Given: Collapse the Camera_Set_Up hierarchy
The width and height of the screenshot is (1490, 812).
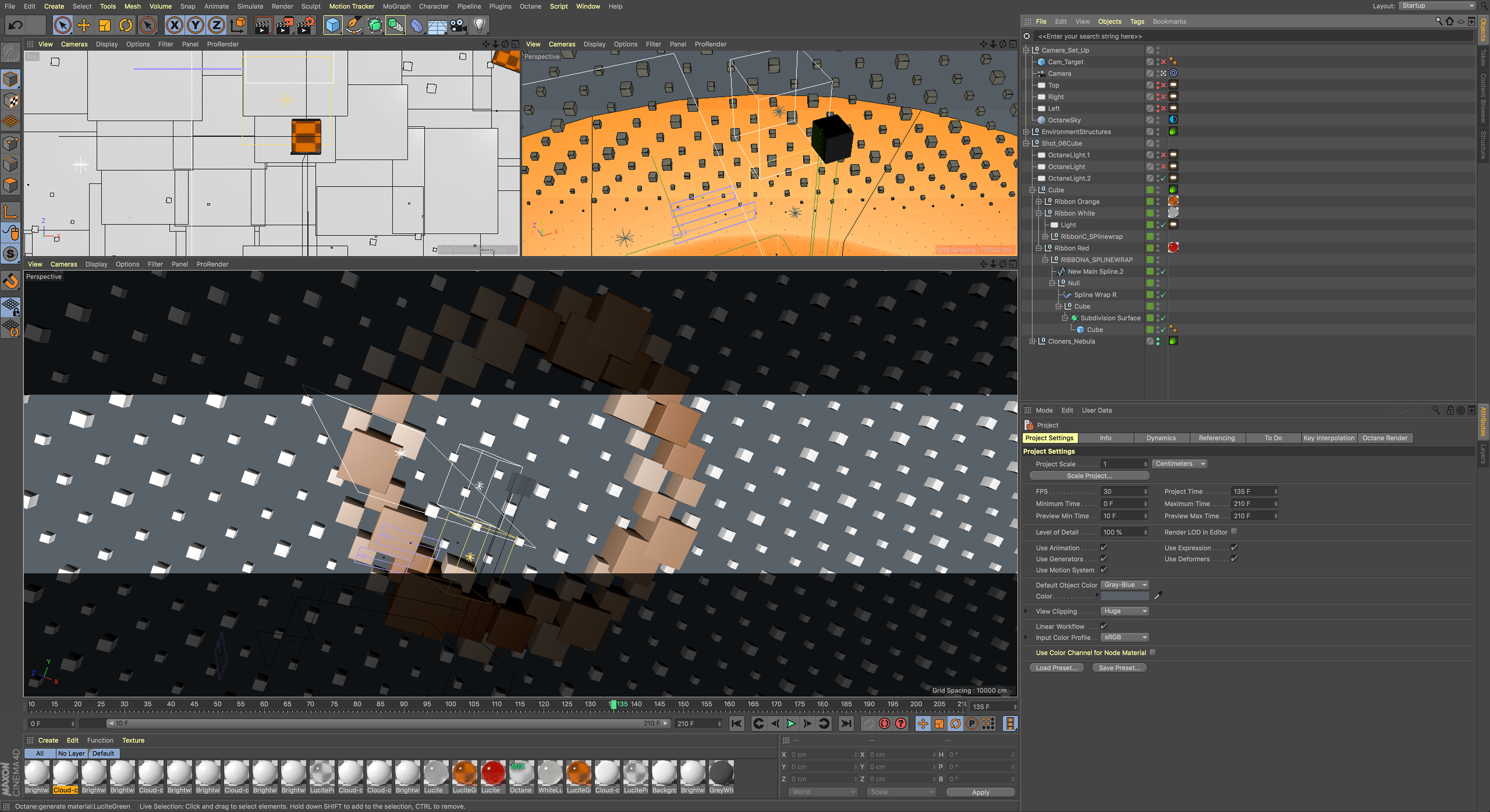Looking at the screenshot, I should [1027, 50].
